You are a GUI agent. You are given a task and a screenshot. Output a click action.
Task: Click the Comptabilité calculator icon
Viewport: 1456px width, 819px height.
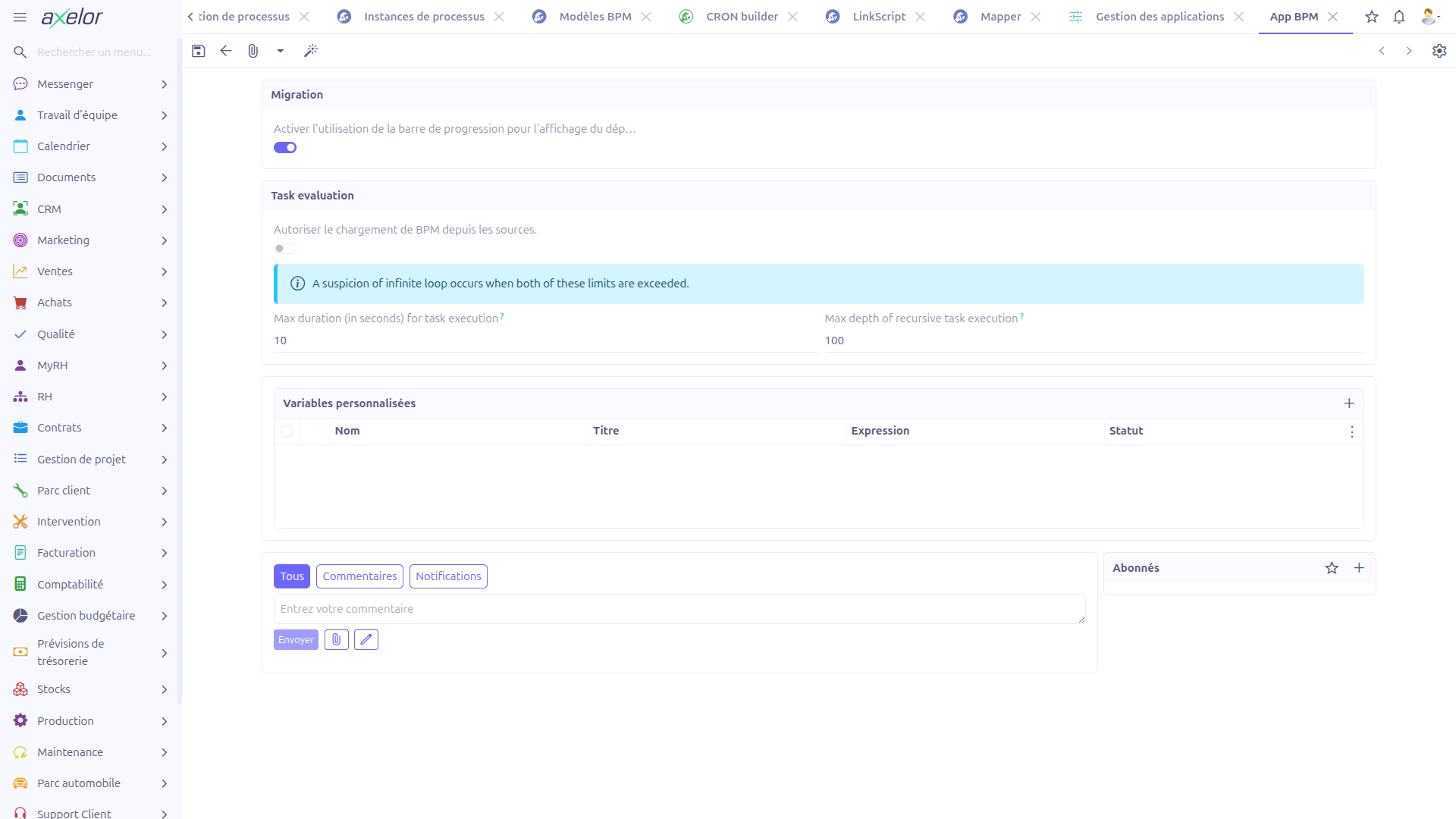pyautogui.click(x=20, y=585)
